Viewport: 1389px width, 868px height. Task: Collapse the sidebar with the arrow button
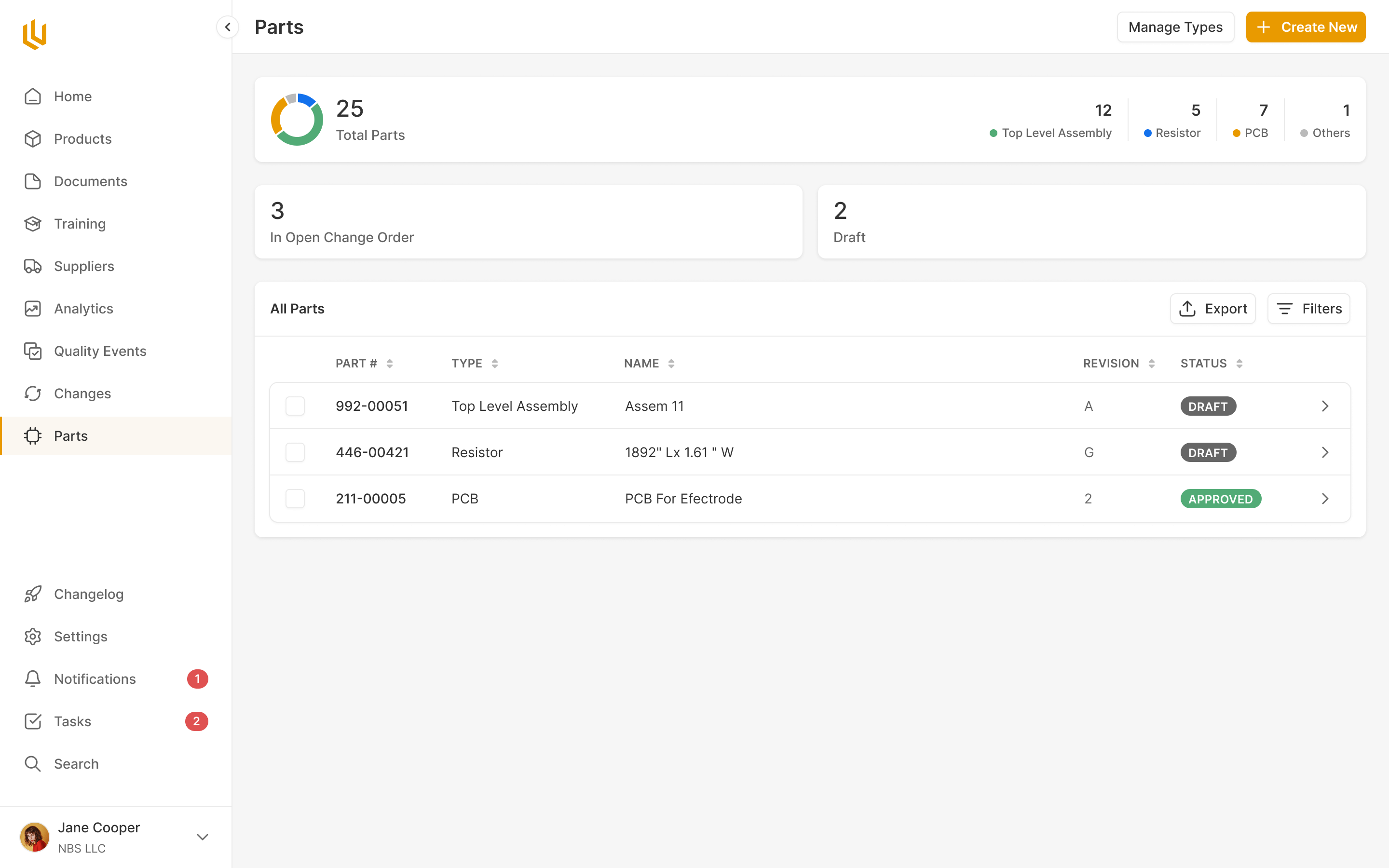coord(228,27)
